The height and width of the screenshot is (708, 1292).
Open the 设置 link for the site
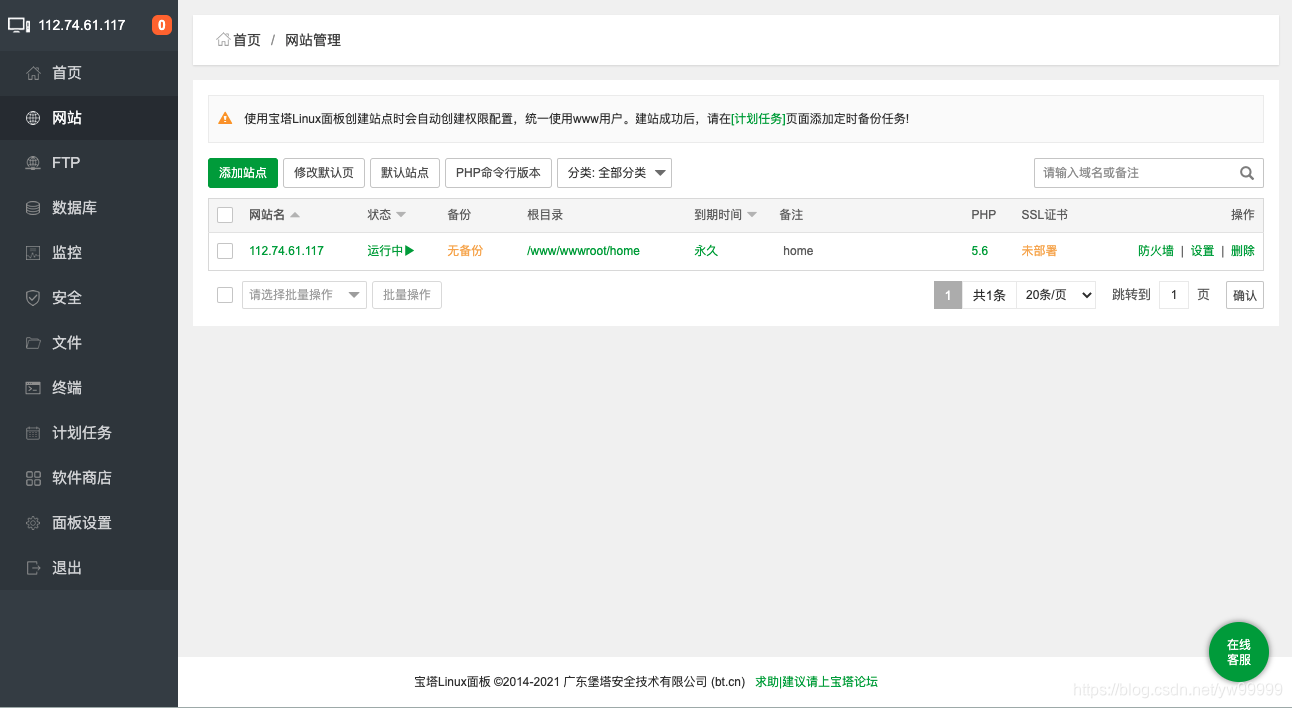1202,251
